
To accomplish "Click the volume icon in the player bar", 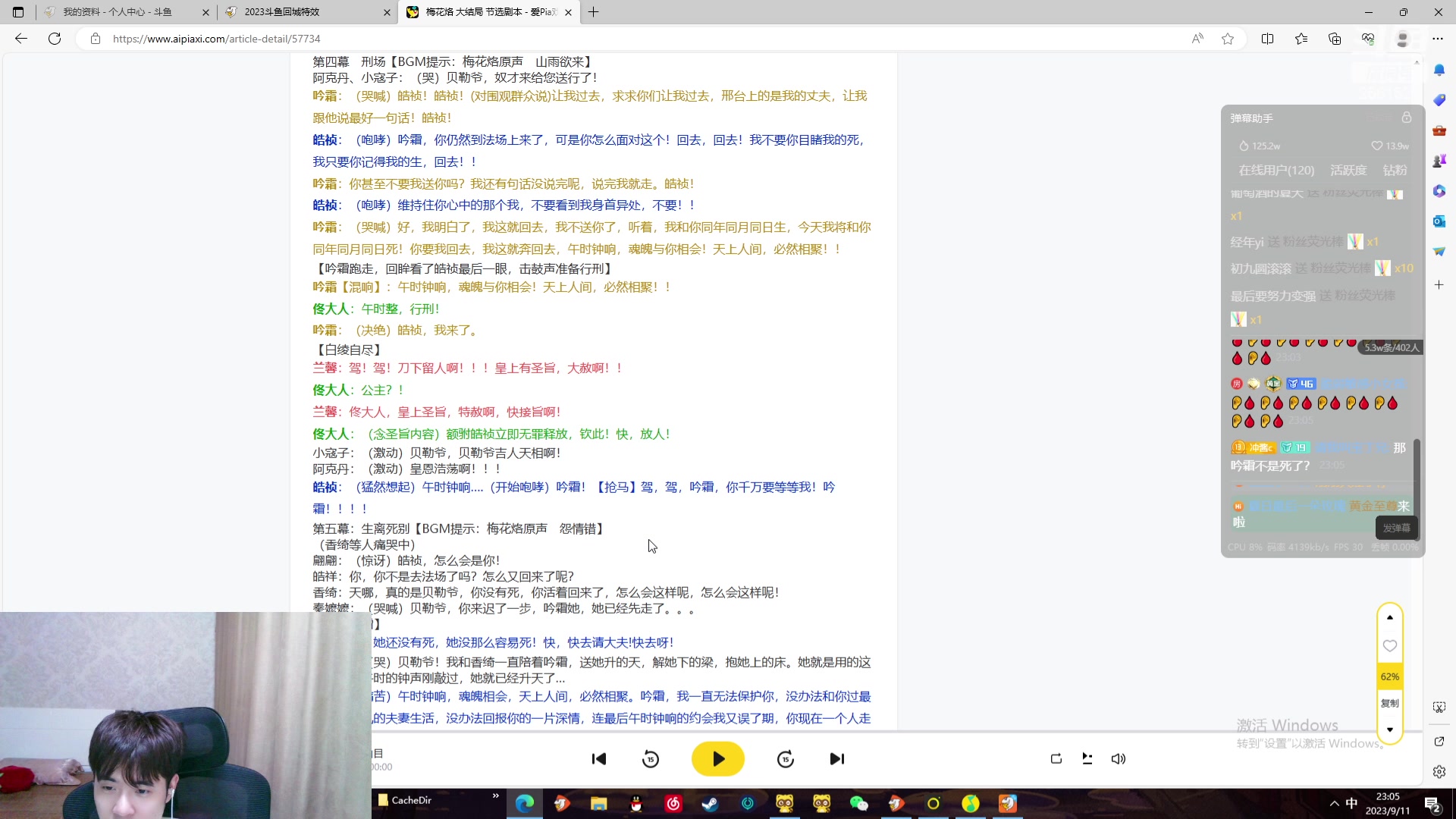I will [1119, 758].
